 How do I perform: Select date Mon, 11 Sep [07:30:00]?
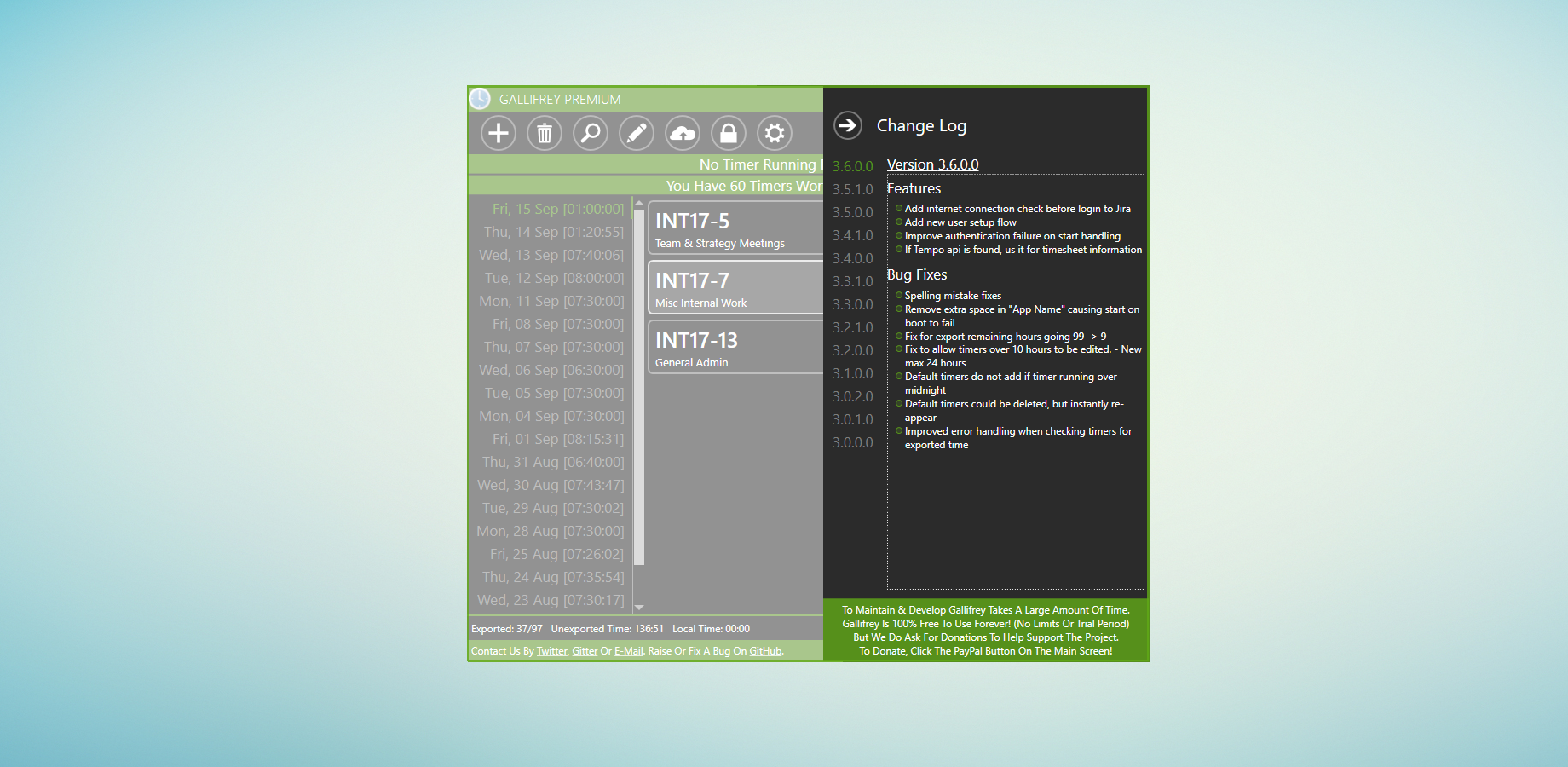(551, 301)
